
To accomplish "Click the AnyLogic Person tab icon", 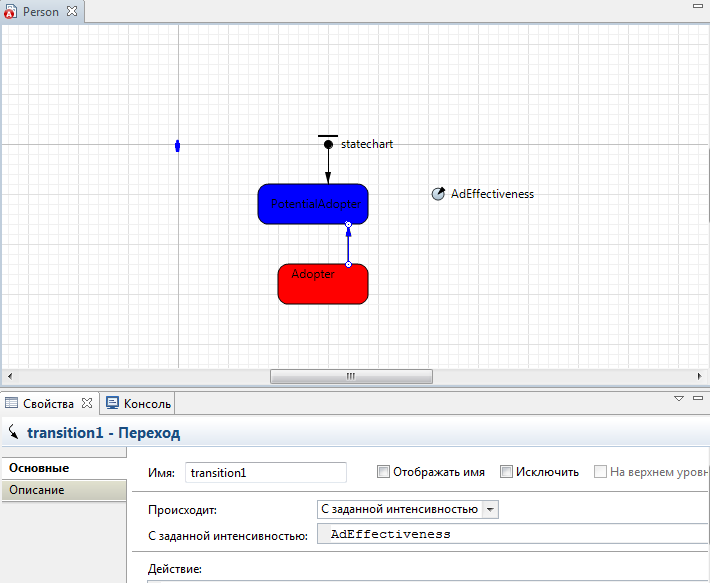I will pyautogui.click(x=10, y=12).
